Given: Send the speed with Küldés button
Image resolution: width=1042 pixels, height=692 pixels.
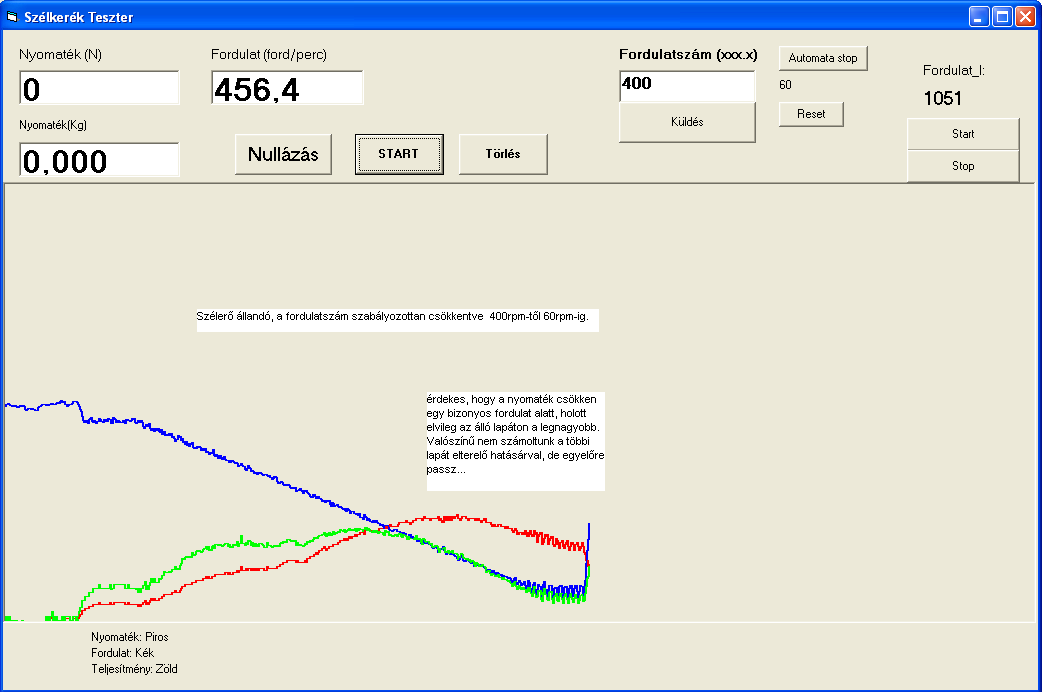Looking at the screenshot, I should (x=687, y=122).
